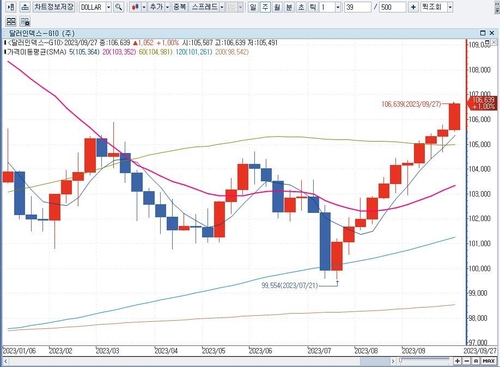The height and width of the screenshot is (367, 500).
Task: Click the MAX button
Action: point(489,361)
